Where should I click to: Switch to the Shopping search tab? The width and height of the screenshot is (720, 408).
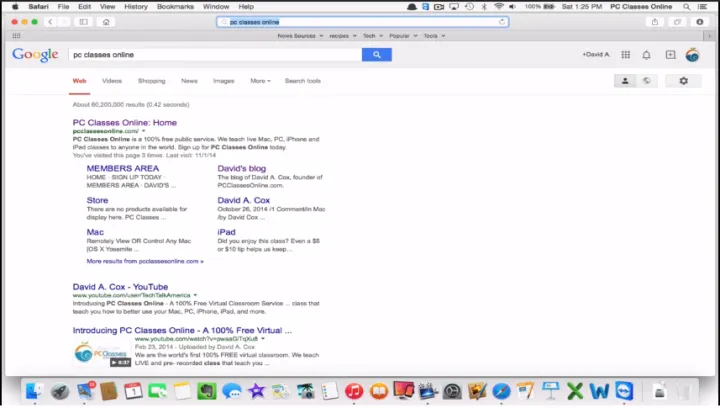tap(152, 81)
